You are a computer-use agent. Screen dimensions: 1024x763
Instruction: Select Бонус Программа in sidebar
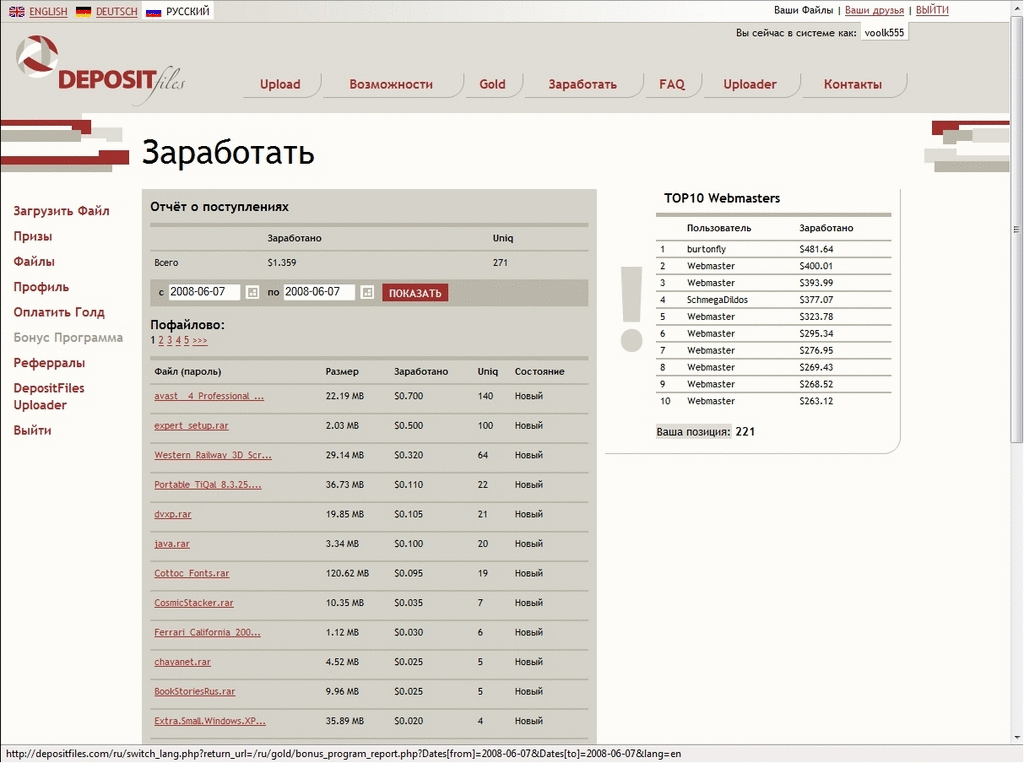tap(68, 338)
